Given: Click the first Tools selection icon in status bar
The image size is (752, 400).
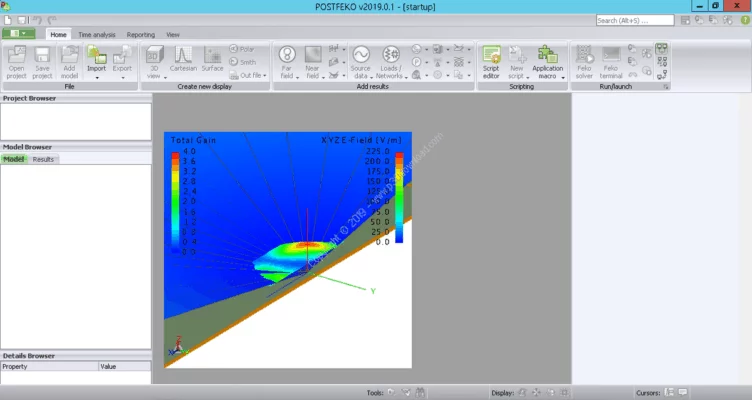Looking at the screenshot, I should point(392,393).
